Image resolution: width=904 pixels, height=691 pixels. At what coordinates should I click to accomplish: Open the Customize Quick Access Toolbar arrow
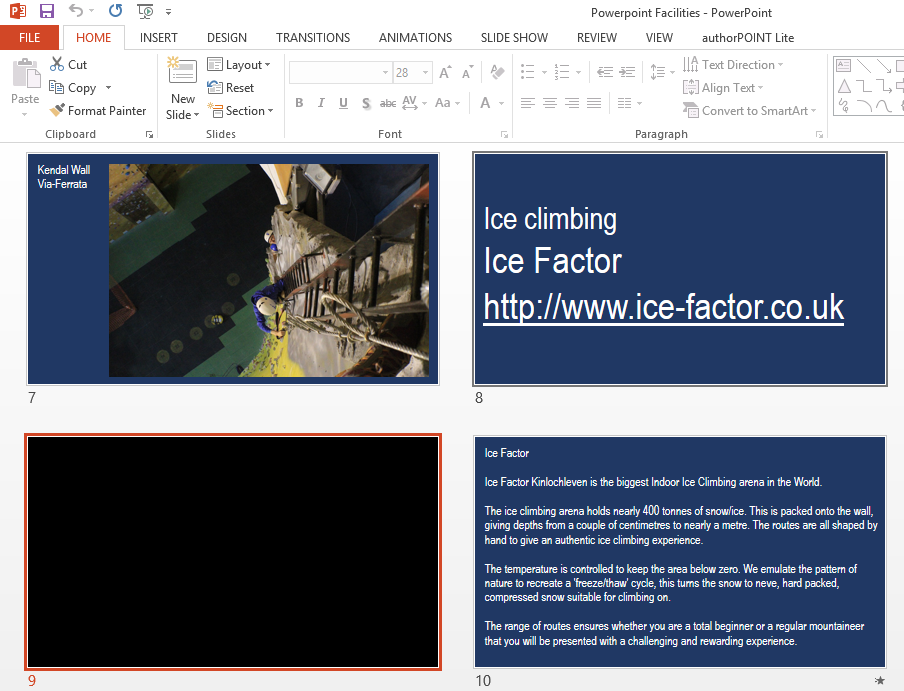[x=168, y=12]
